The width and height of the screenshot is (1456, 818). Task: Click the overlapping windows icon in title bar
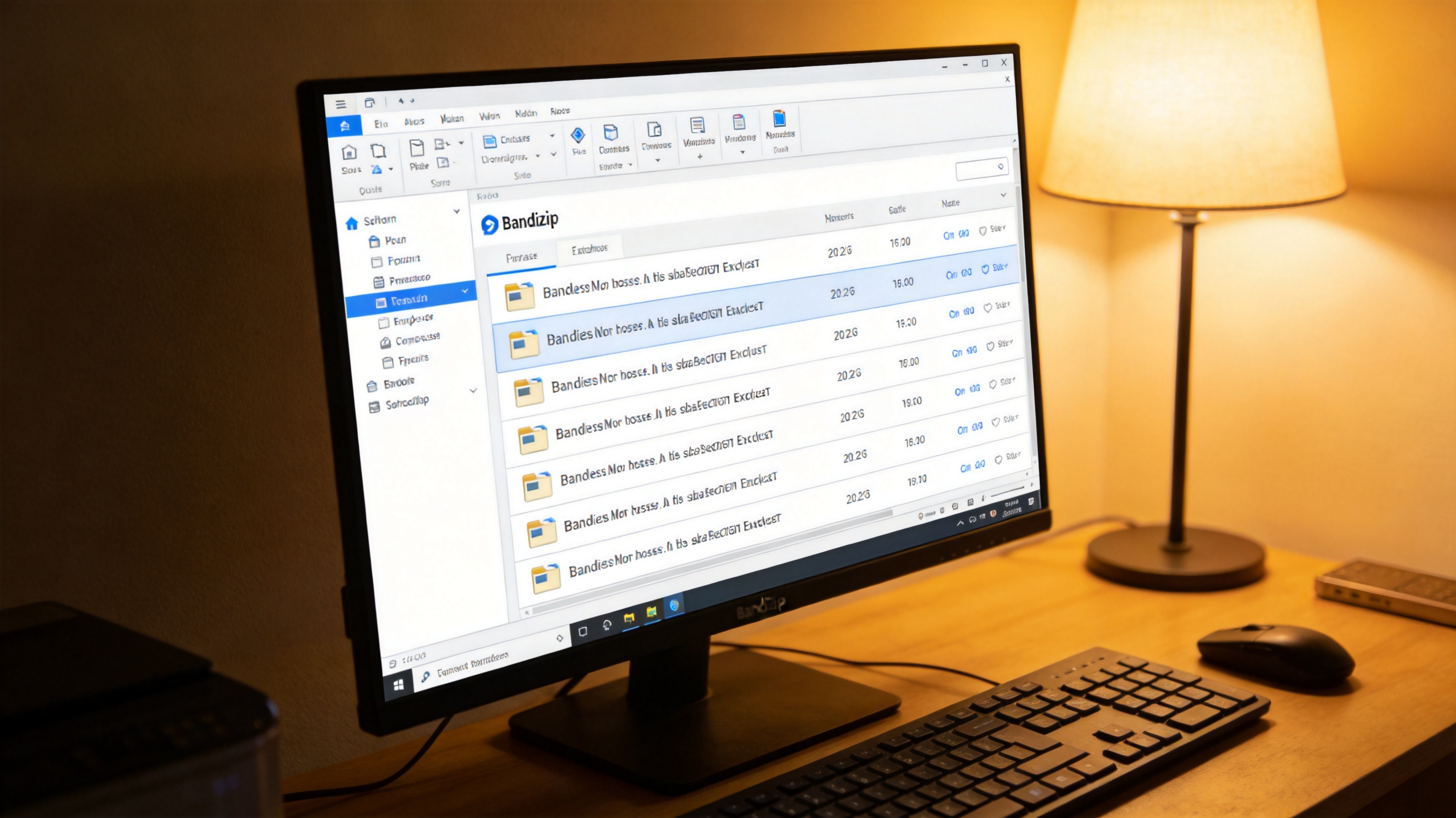370,102
